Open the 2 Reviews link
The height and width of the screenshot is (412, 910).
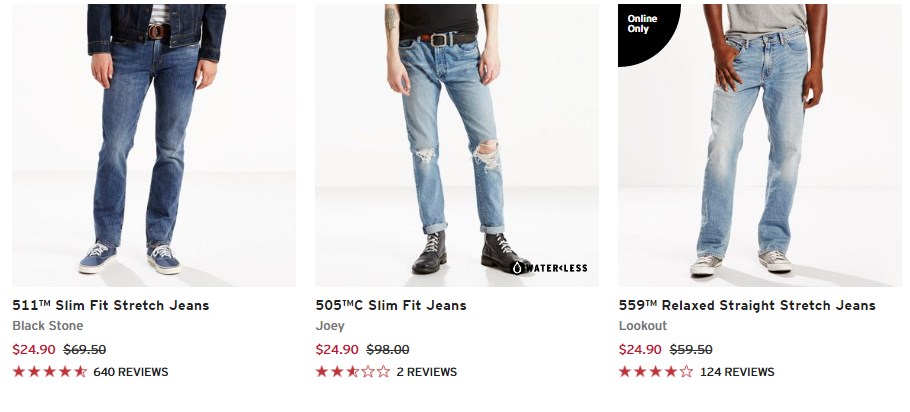(427, 372)
